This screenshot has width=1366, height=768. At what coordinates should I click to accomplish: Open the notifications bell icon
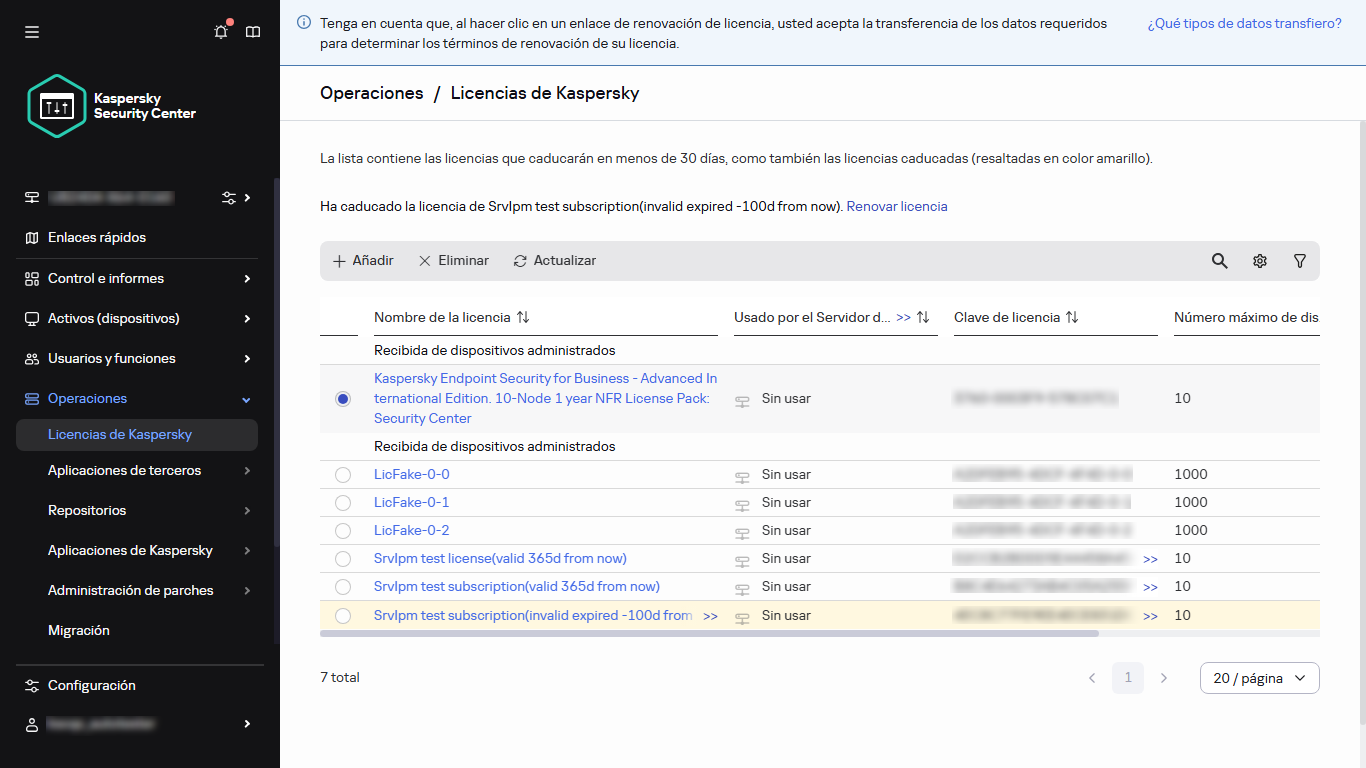point(221,32)
